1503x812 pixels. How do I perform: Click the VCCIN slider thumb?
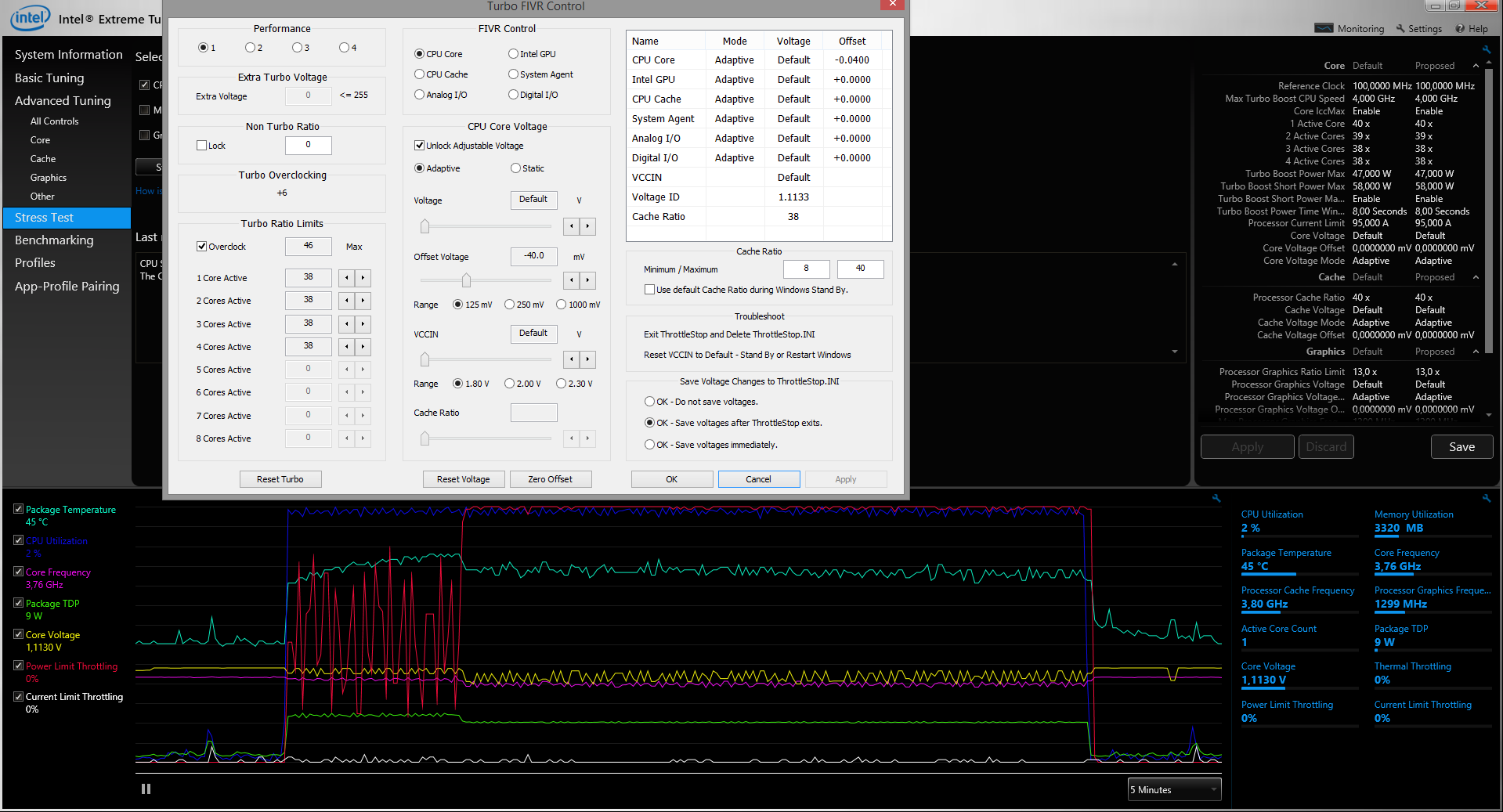click(425, 359)
